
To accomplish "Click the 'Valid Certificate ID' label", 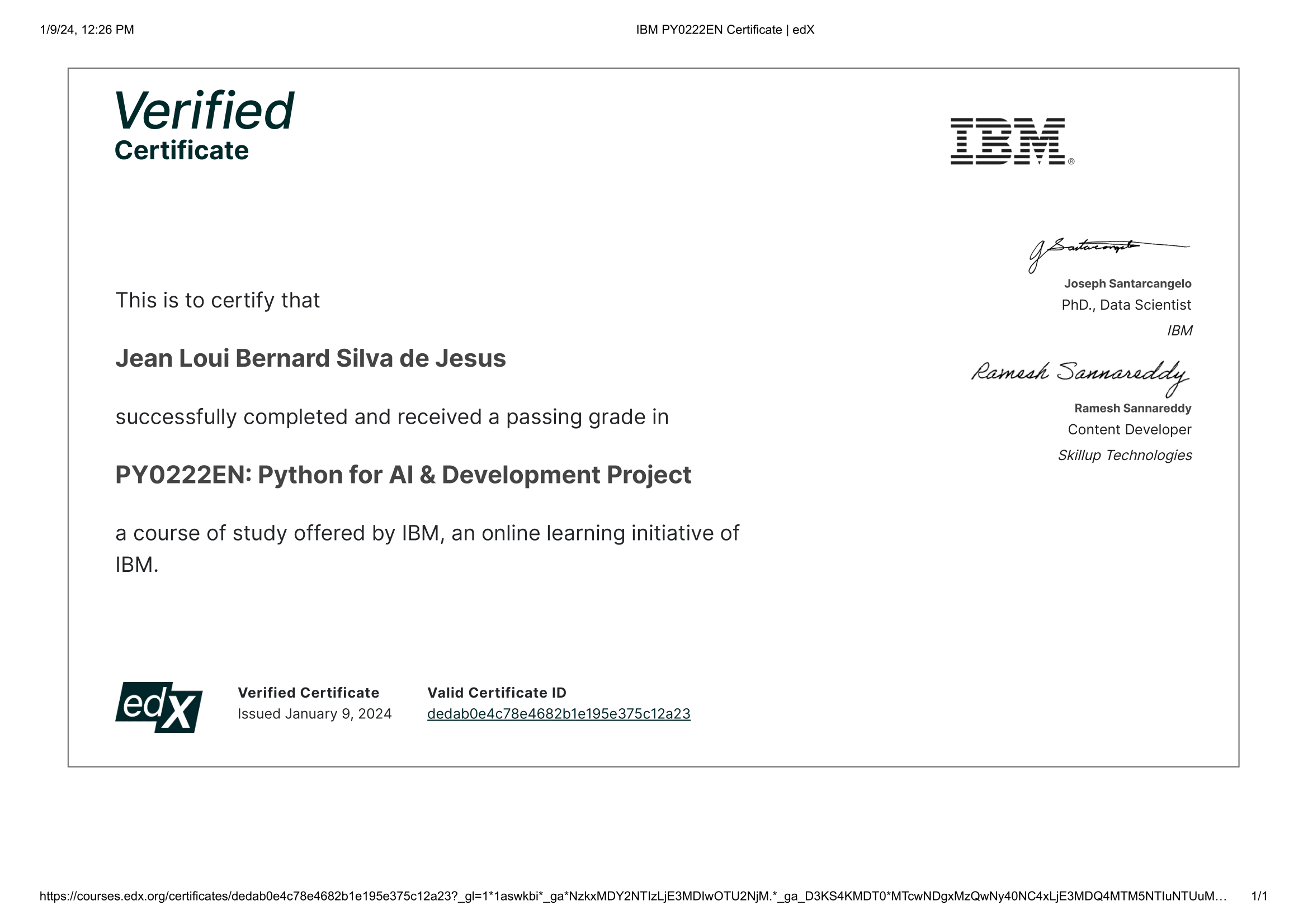I will coord(497,692).
